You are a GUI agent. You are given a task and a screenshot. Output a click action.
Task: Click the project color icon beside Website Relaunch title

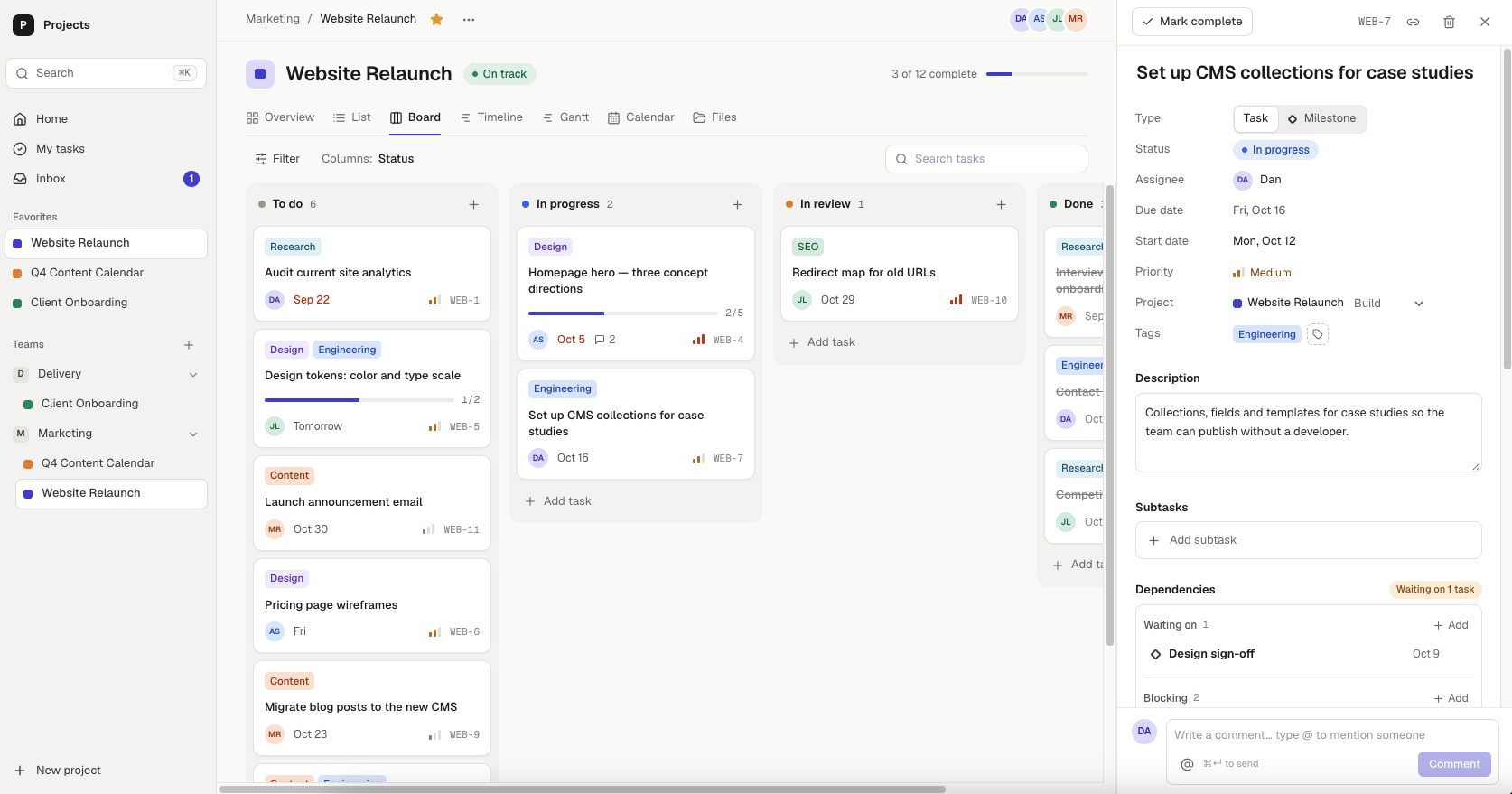(x=260, y=74)
